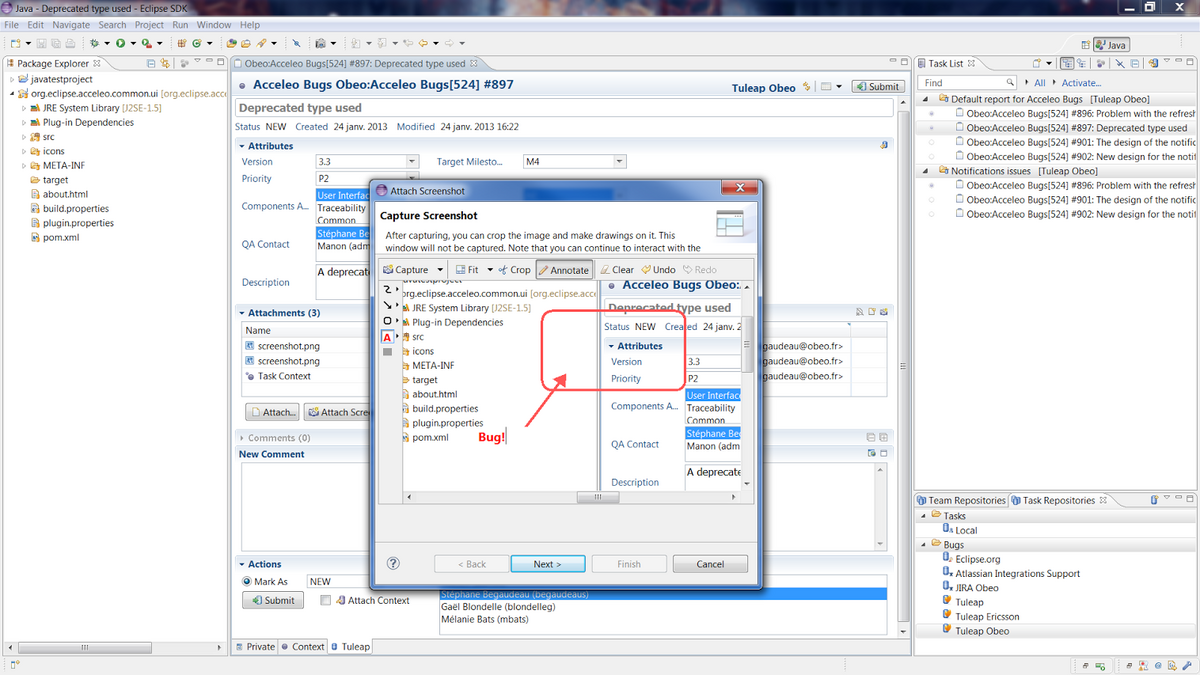Image resolution: width=1200 pixels, height=675 pixels.
Task: Pick the arrow drawing tool
Action: click(388, 304)
